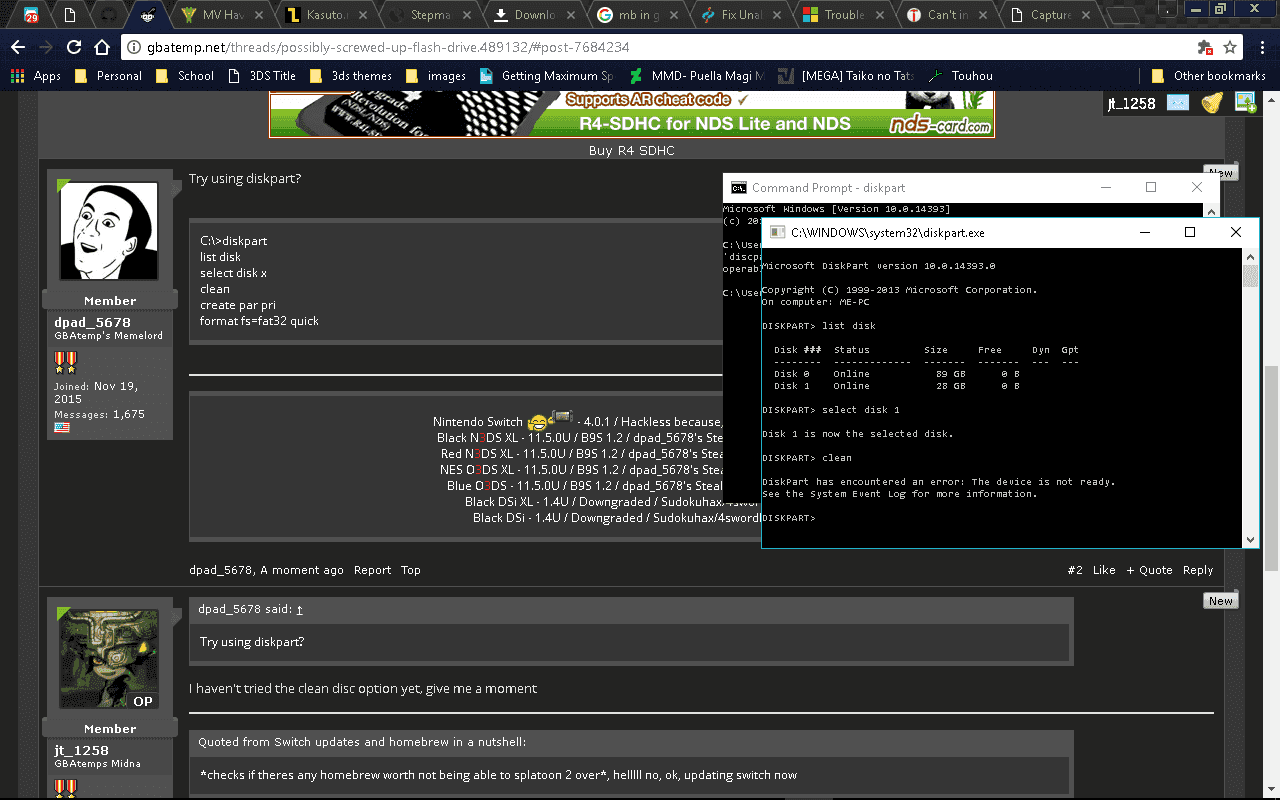Click the browser page's vertical scrollbar
Image resolution: width=1280 pixels, height=800 pixels.
[x=1272, y=445]
